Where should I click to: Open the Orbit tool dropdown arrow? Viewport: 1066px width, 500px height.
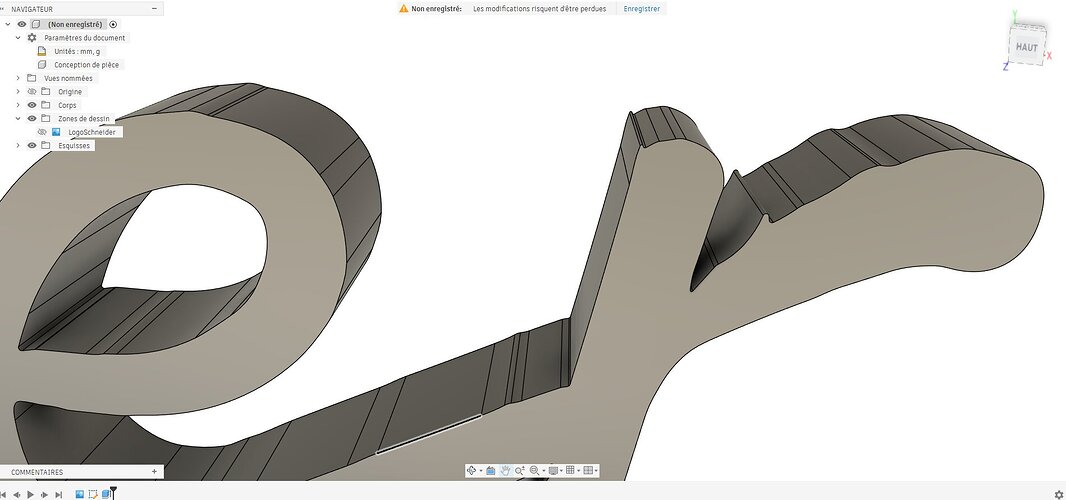coord(481,471)
